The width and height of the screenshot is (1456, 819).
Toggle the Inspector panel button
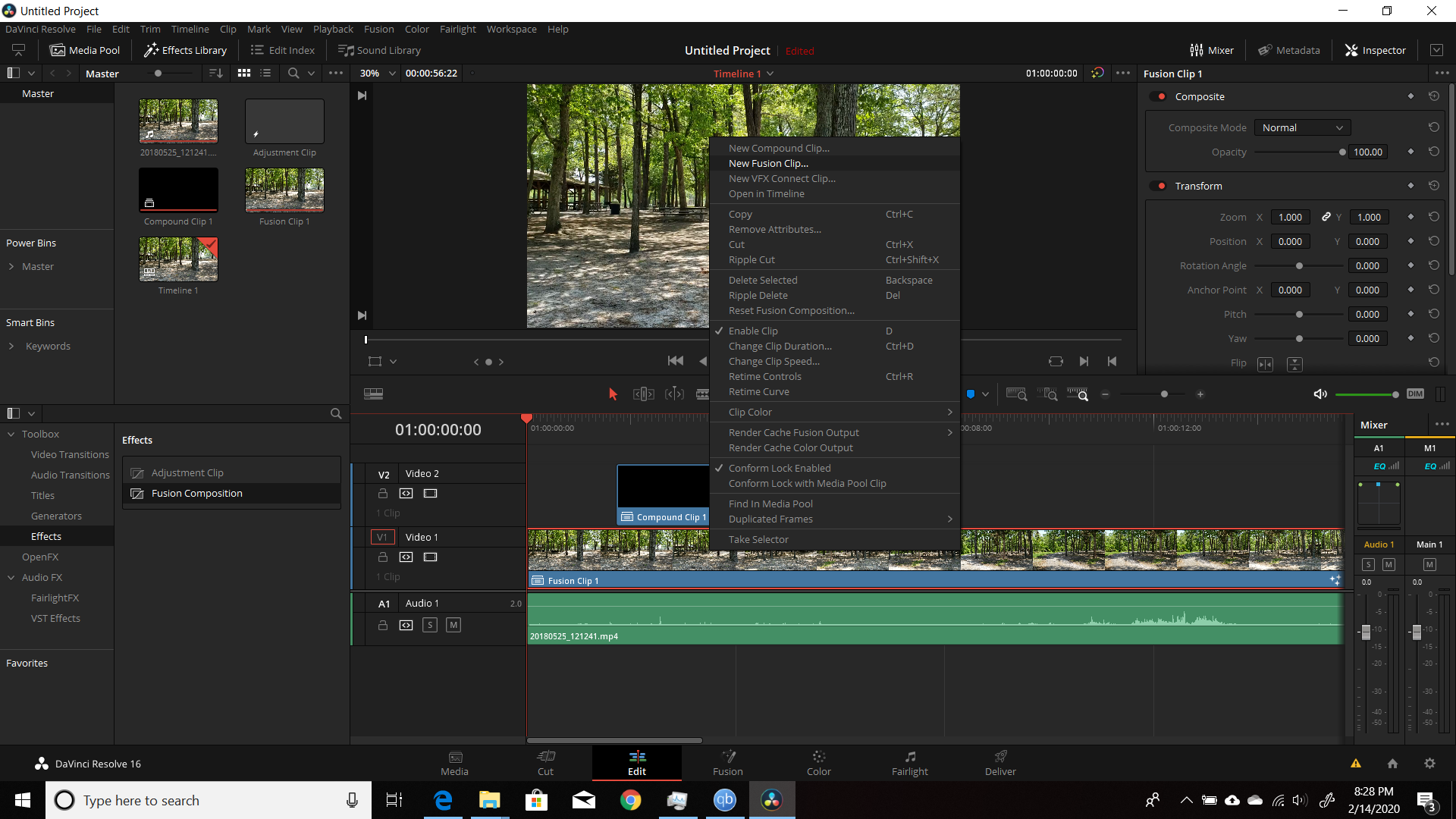1376,50
